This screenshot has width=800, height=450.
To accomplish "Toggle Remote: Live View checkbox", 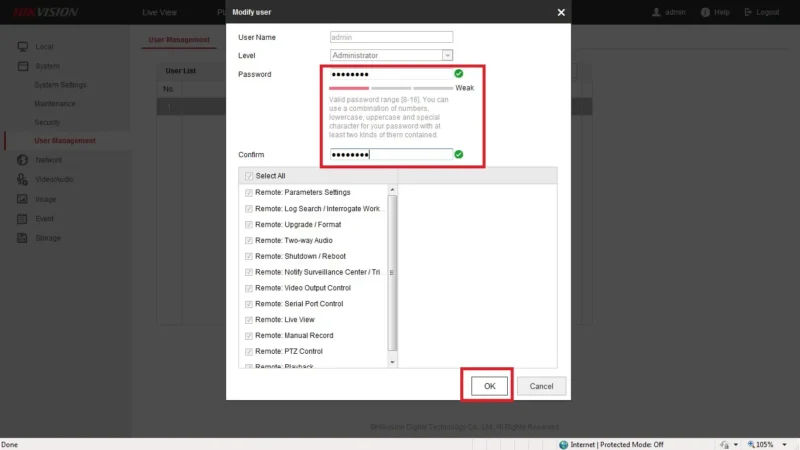I will point(248,320).
